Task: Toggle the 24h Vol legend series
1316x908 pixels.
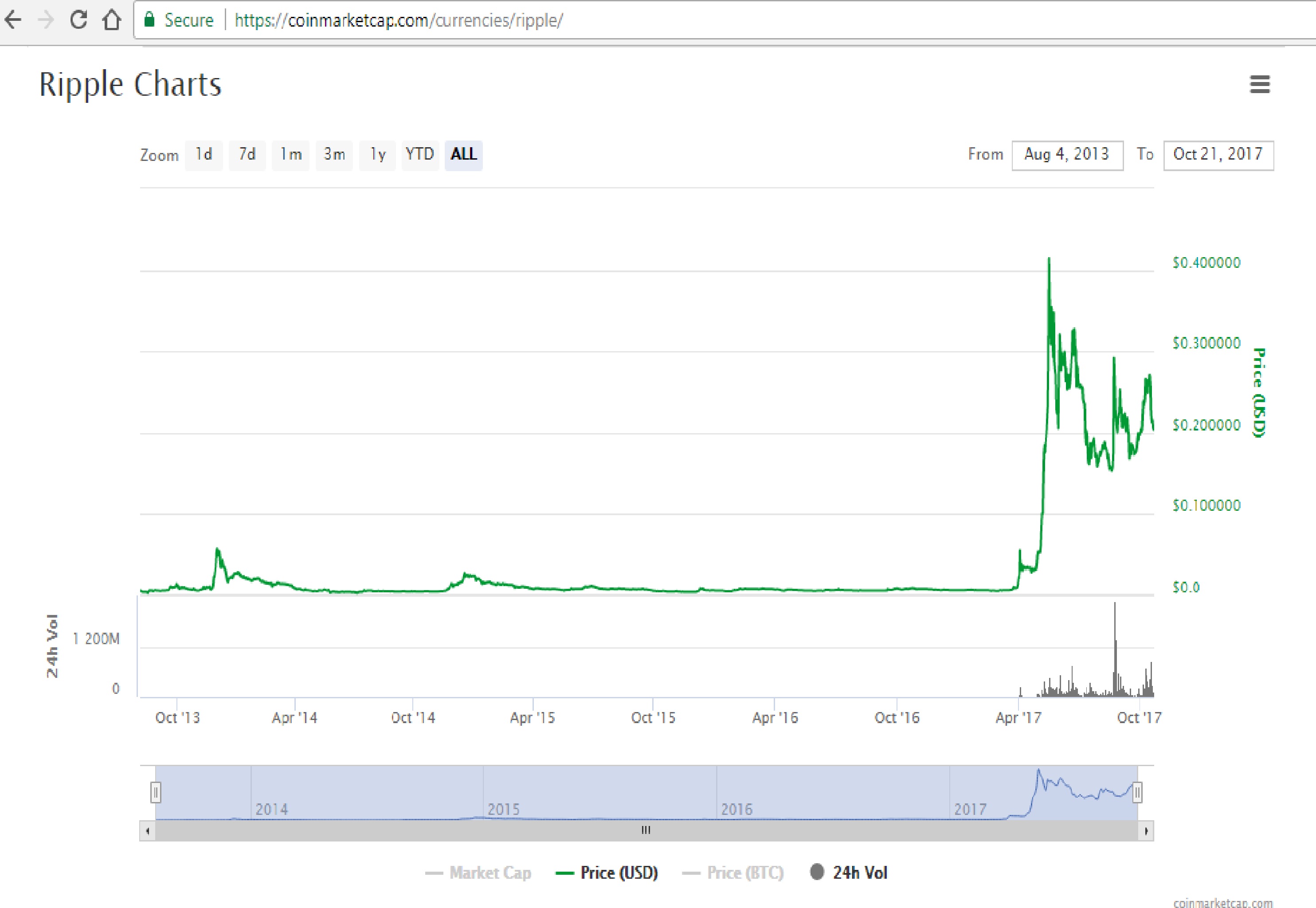Action: [x=849, y=873]
